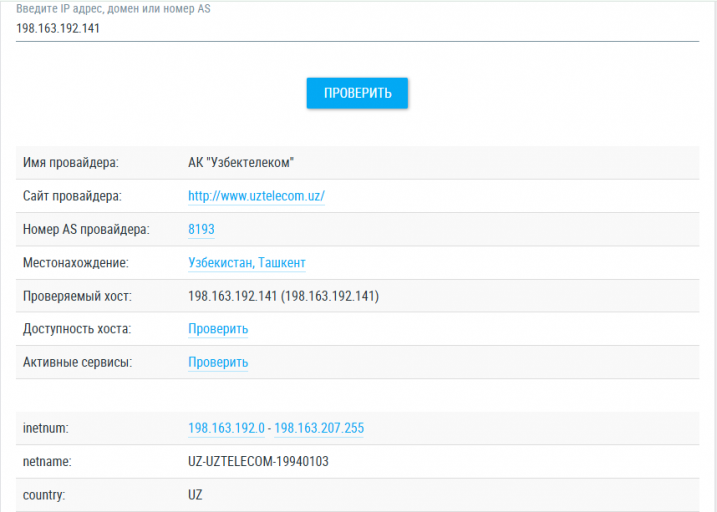Click the Номер AS провайдера: label
The image size is (717, 512).
tap(86, 229)
